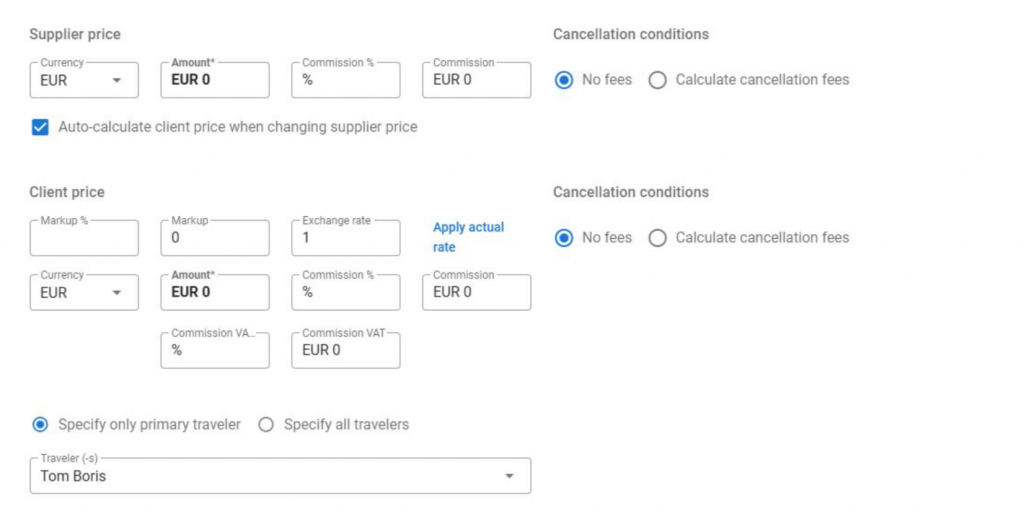Image resolution: width=1024 pixels, height=527 pixels.
Task: Focus the Commission VAT % field
Action: (x=215, y=350)
